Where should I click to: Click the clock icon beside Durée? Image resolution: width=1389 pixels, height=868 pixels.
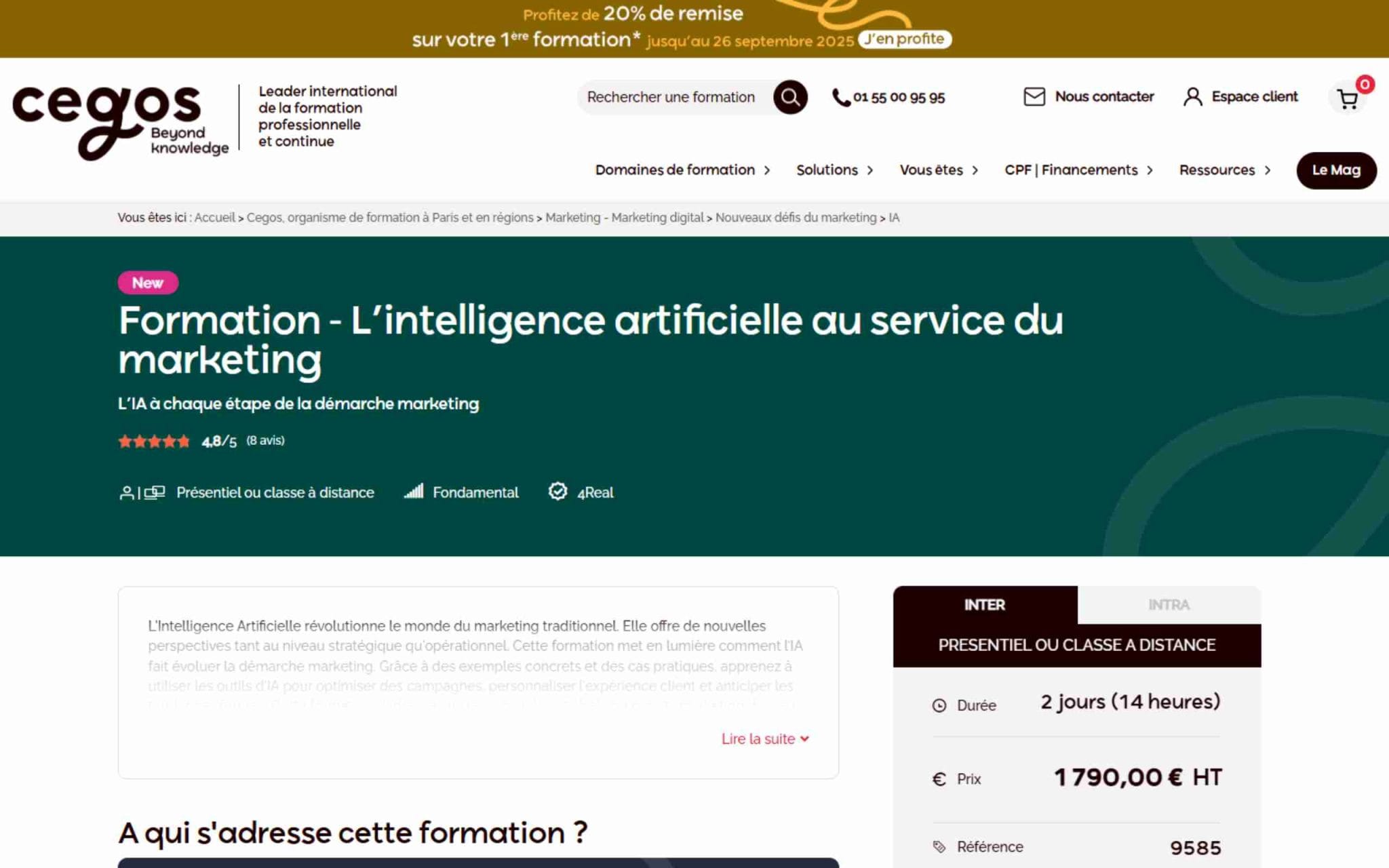(939, 706)
